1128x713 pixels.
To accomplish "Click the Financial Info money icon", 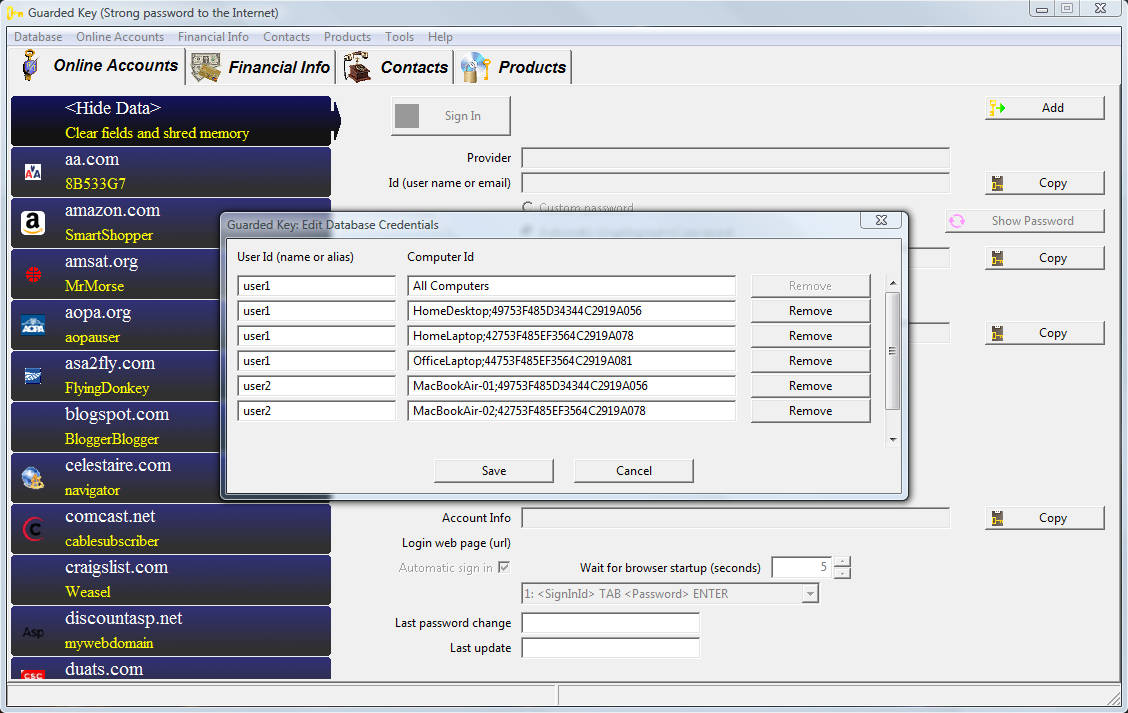I will tap(206, 67).
